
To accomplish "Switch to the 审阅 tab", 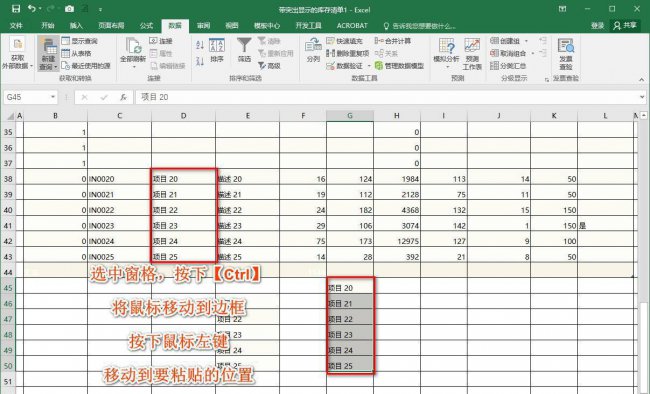I will pos(203,26).
